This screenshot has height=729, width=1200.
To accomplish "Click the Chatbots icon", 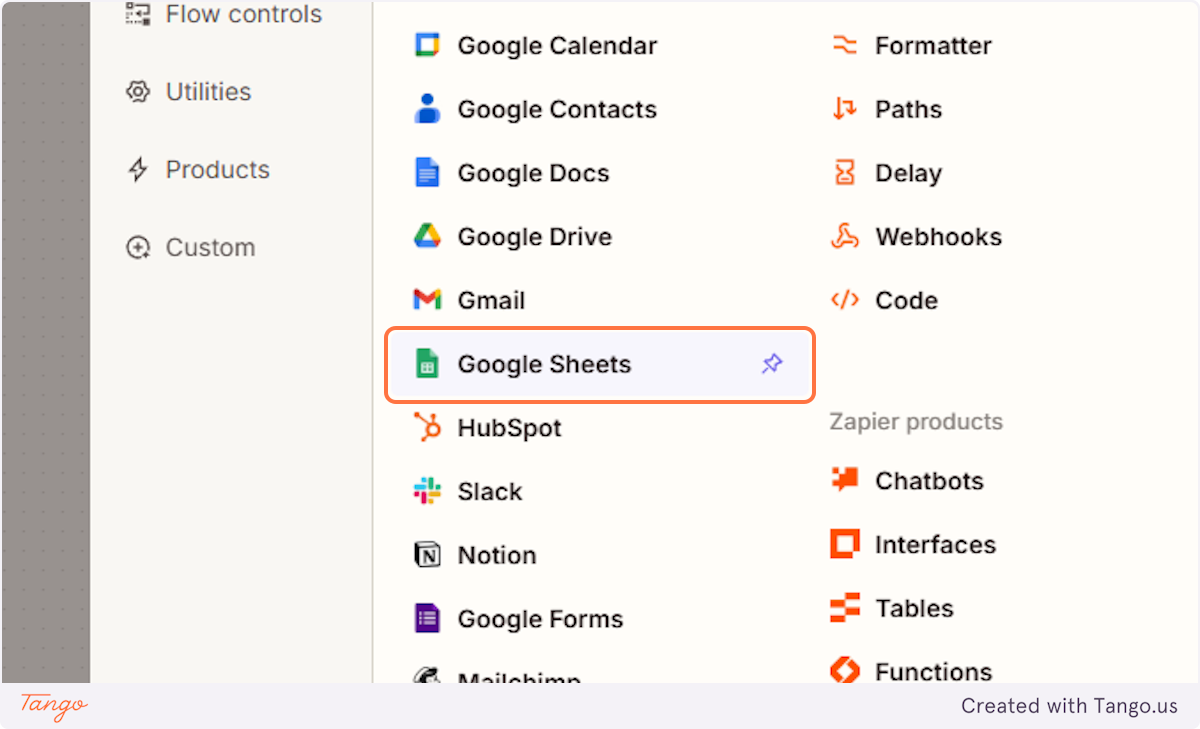I will click(x=845, y=481).
